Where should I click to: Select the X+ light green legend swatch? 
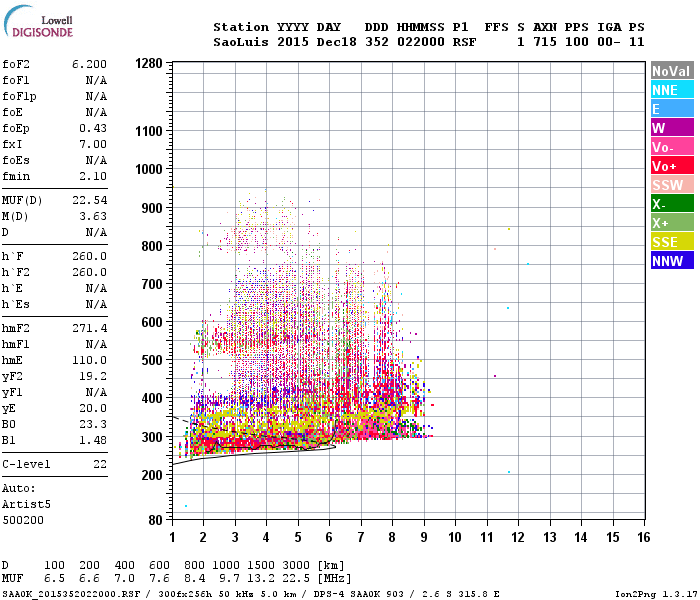pos(672,223)
